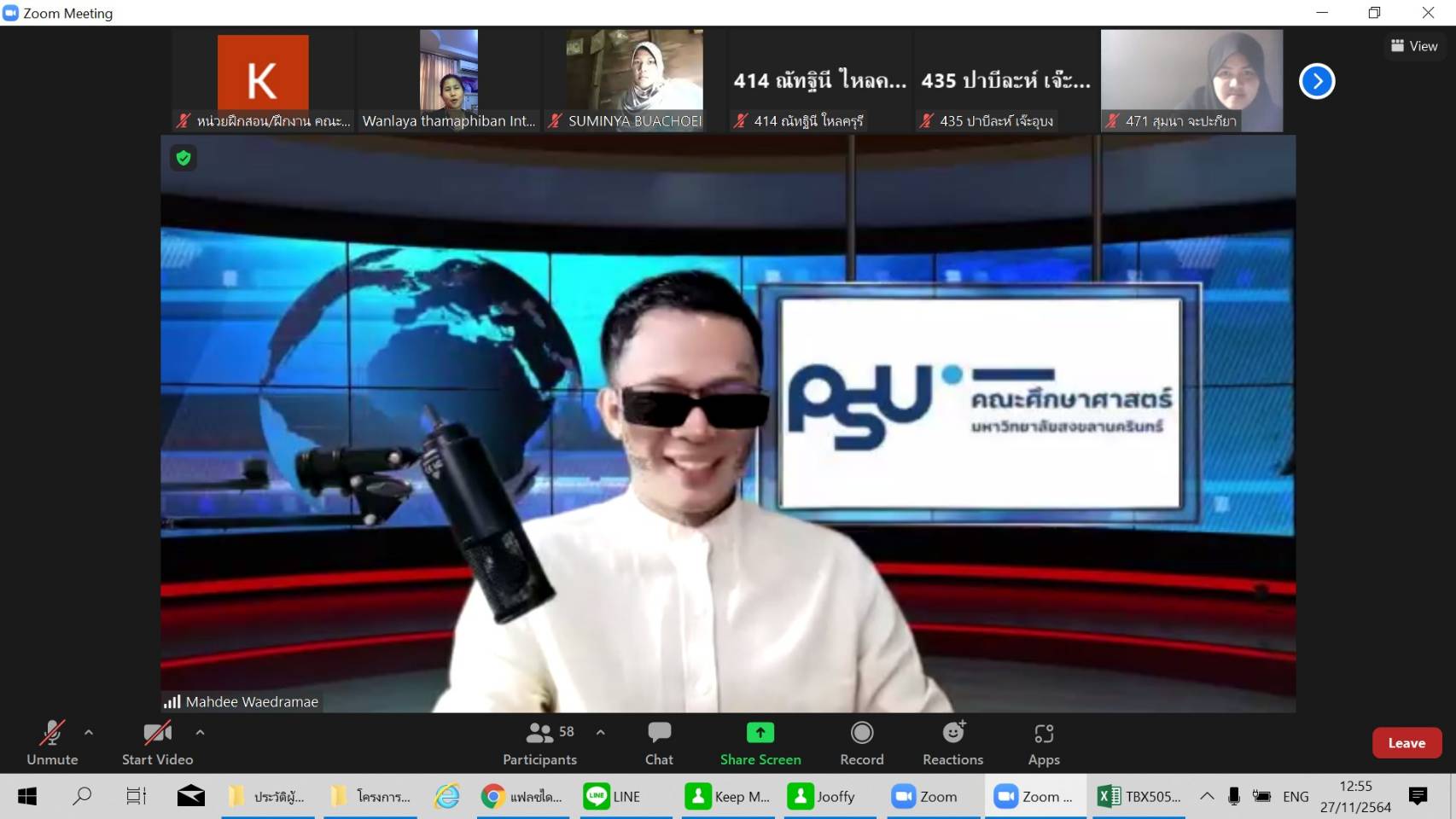Open first folder window on taskbar
The image size is (1456, 819).
[x=268, y=797]
